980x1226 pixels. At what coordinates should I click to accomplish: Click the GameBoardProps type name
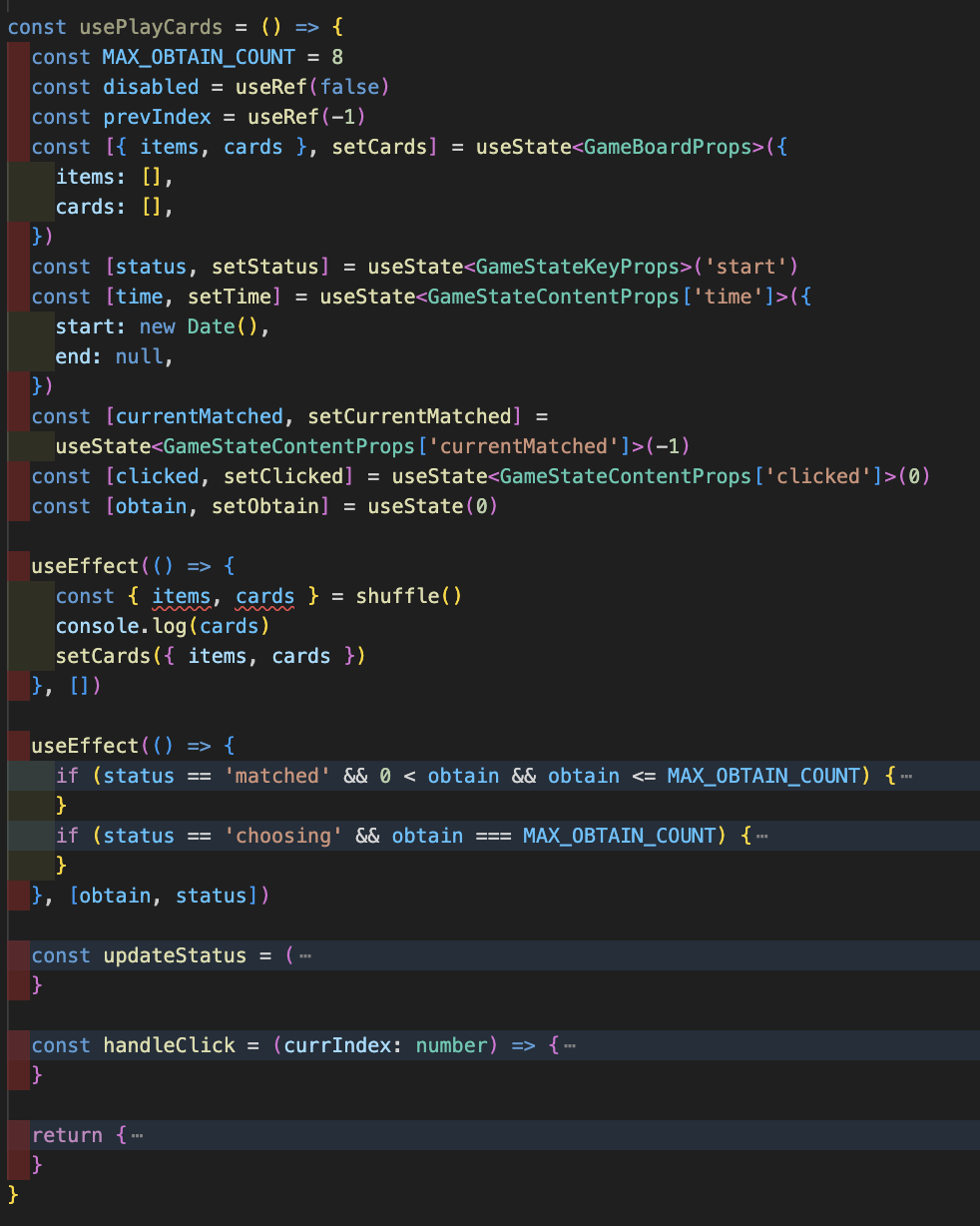668,147
